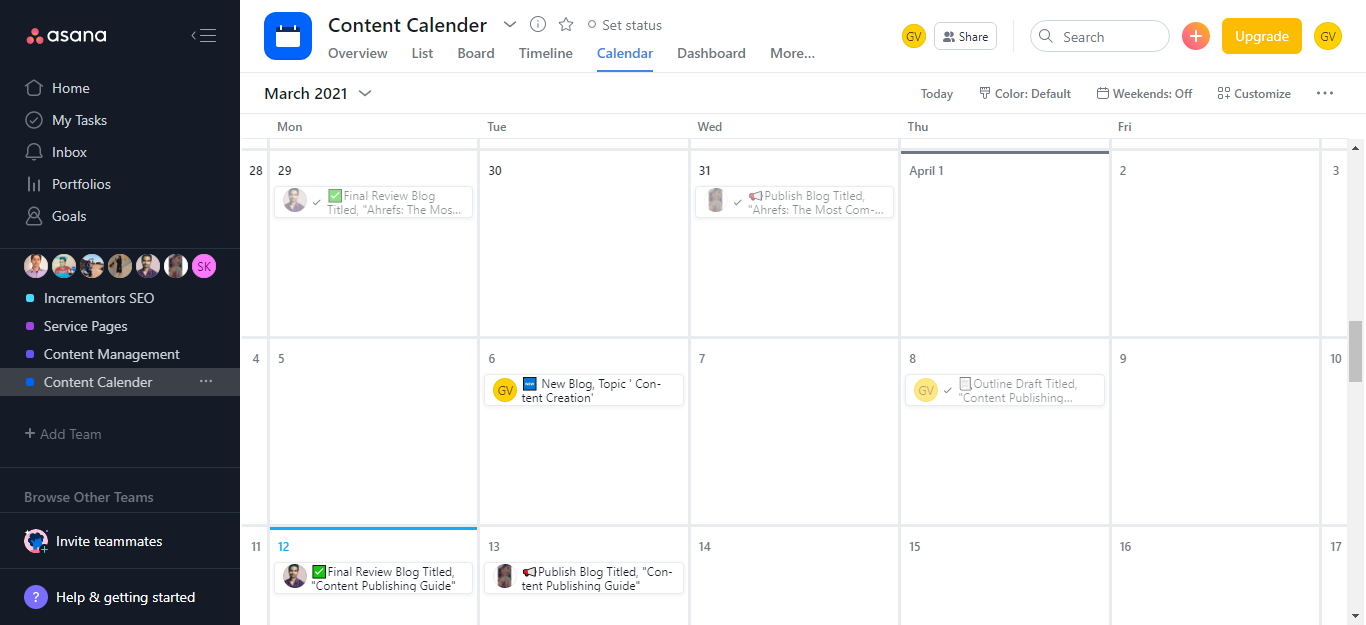Open the project title dropdown arrow
1366x625 pixels.
click(x=510, y=25)
